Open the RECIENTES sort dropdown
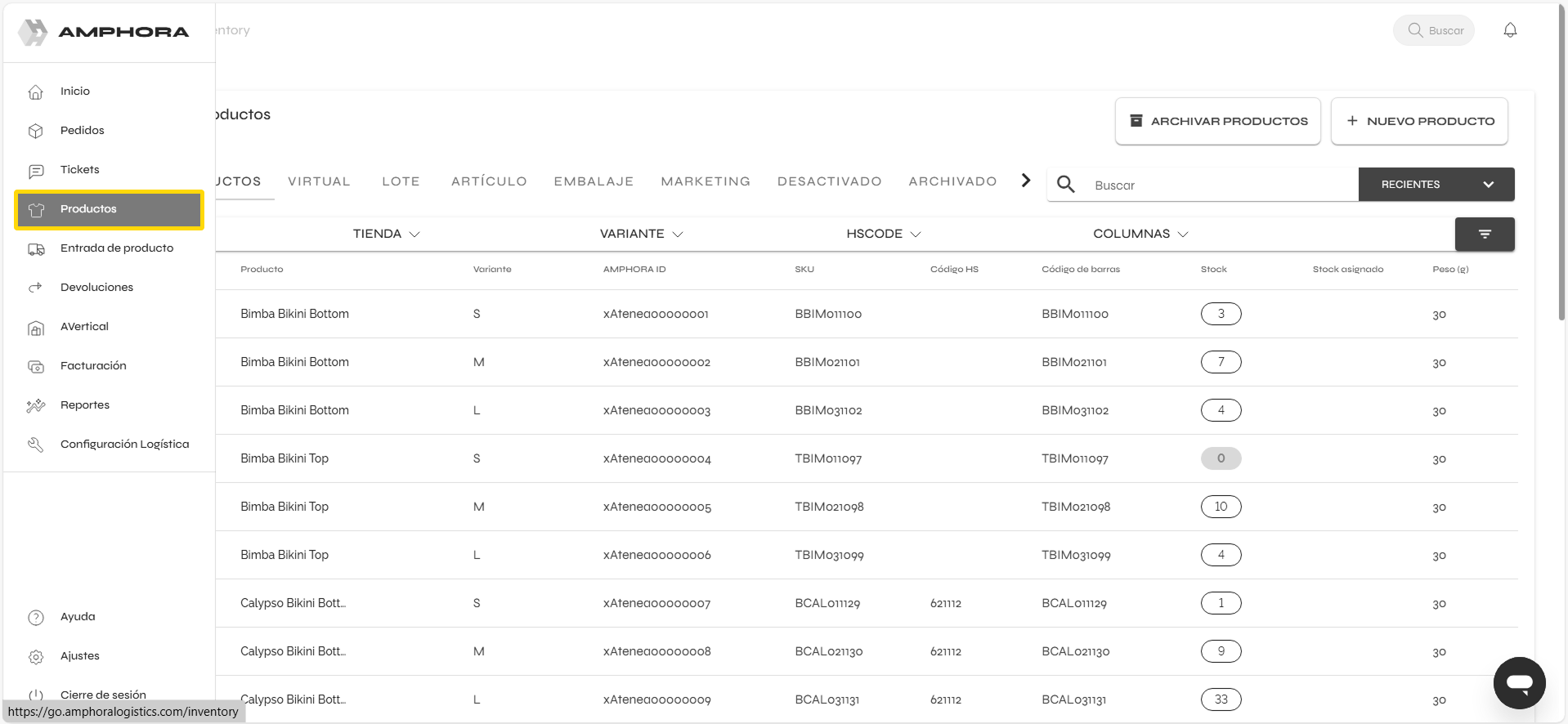Image resolution: width=1568 pixels, height=724 pixels. pos(1436,185)
